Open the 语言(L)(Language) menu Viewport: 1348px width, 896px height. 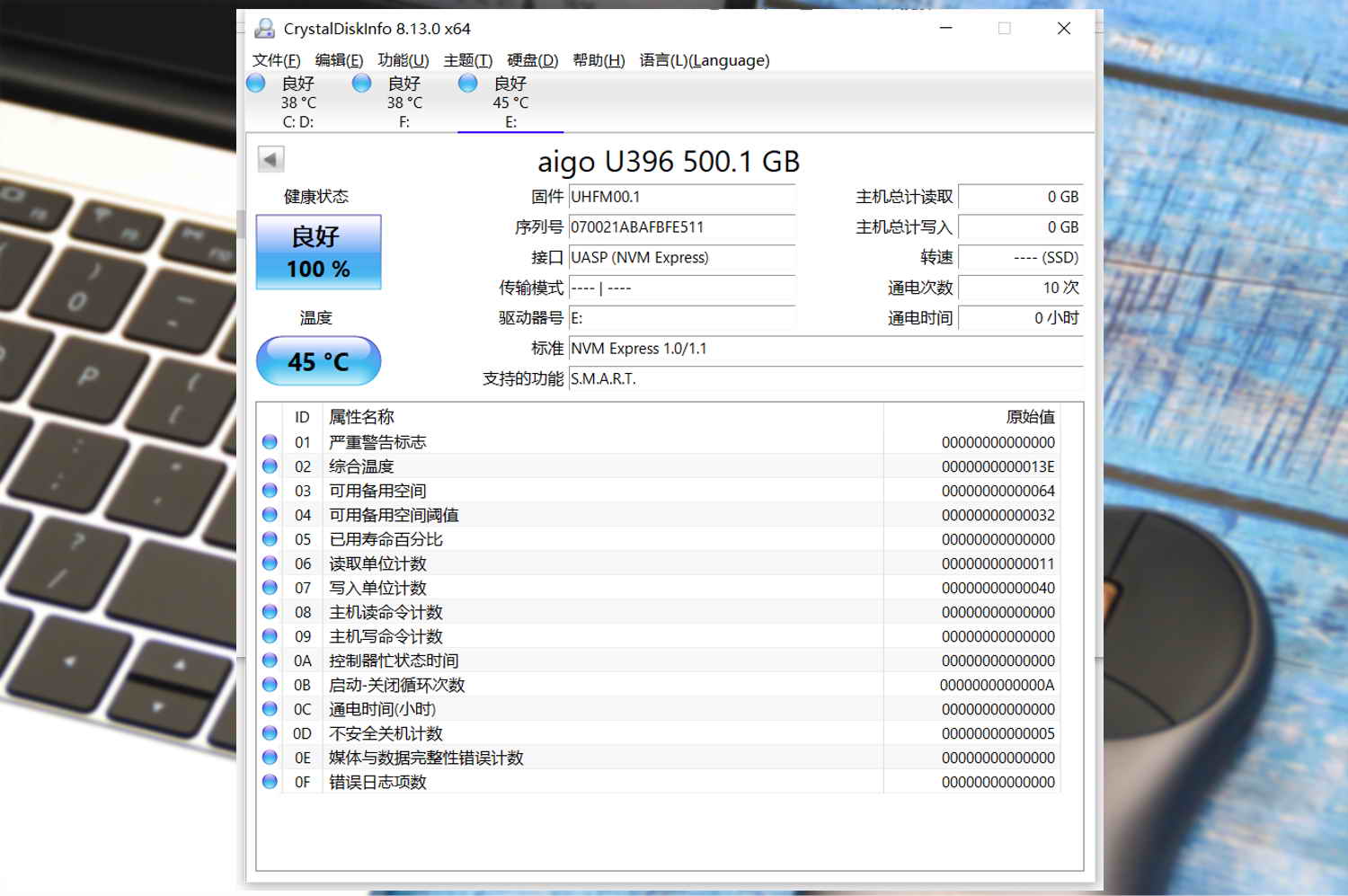coord(705,60)
